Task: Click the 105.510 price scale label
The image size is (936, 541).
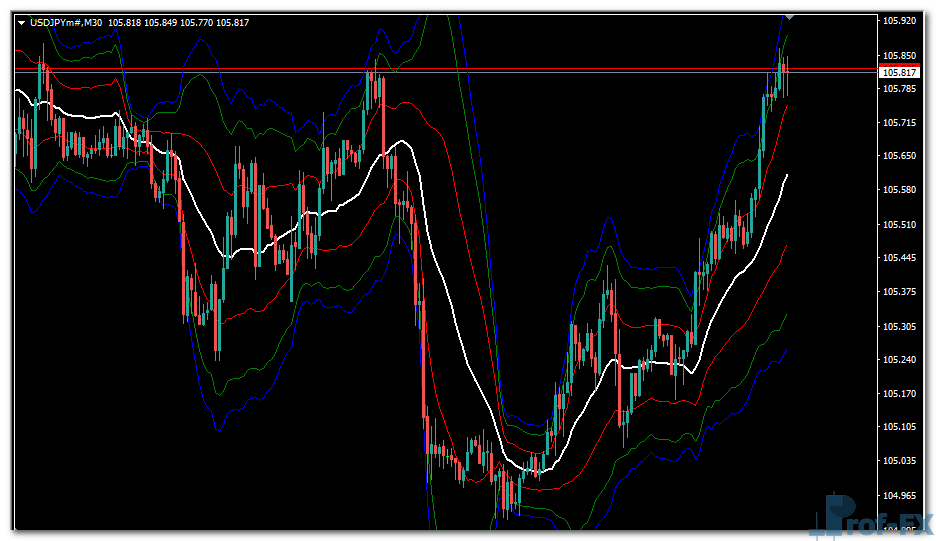Action: (x=900, y=225)
